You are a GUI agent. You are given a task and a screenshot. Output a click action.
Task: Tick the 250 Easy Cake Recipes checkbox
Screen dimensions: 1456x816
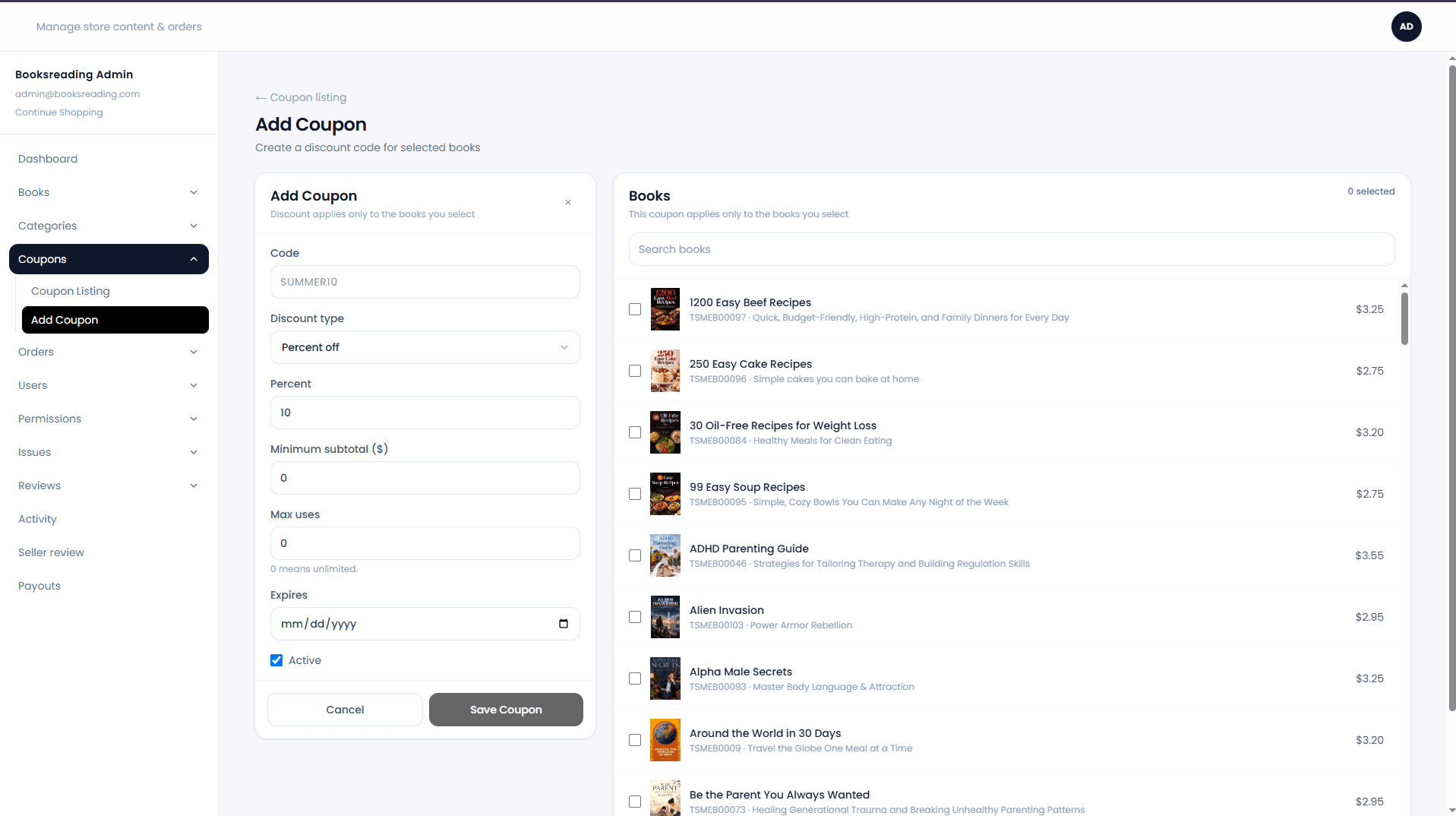635,371
